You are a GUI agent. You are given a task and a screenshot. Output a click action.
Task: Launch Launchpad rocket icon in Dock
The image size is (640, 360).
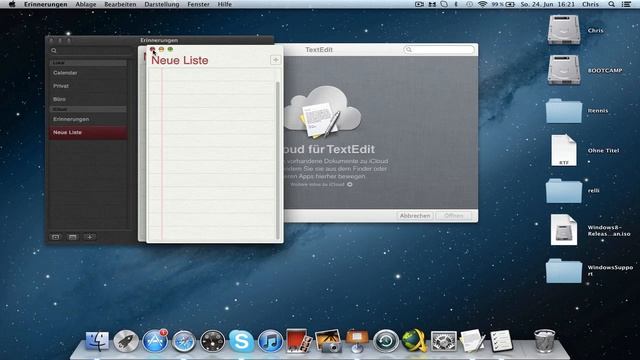126,341
